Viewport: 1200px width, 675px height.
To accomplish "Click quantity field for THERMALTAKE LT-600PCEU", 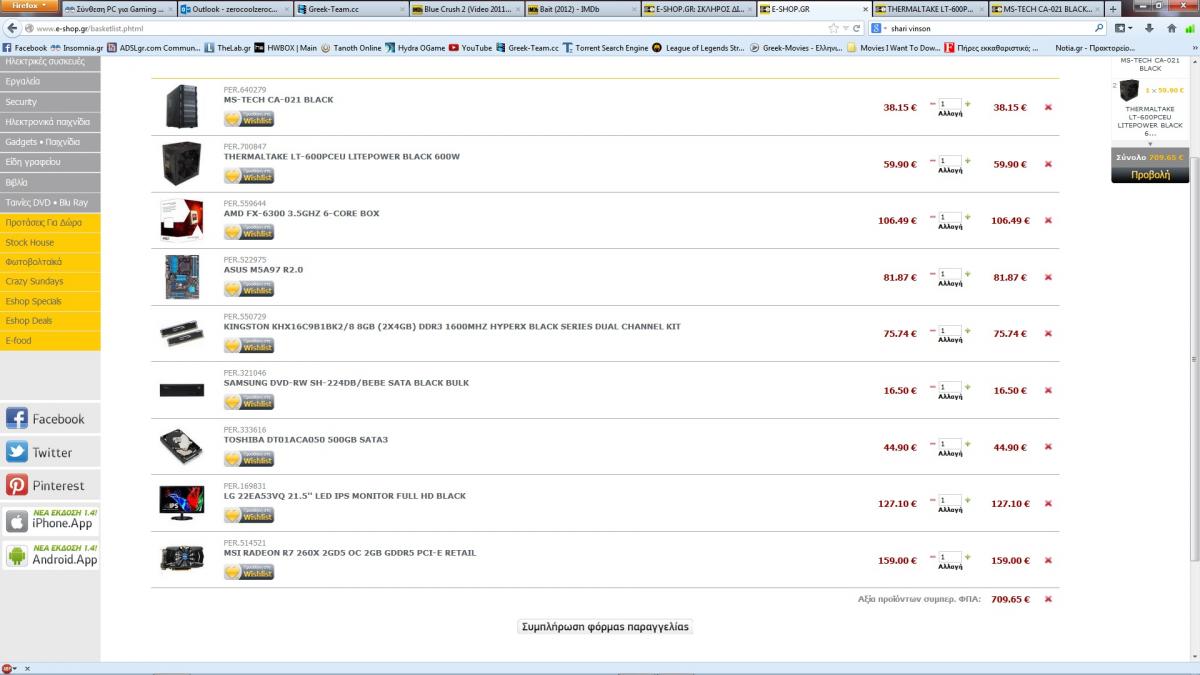I will click(950, 160).
